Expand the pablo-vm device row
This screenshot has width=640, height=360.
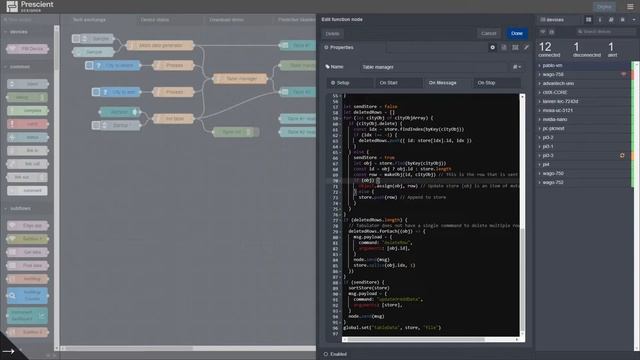tap(539, 65)
